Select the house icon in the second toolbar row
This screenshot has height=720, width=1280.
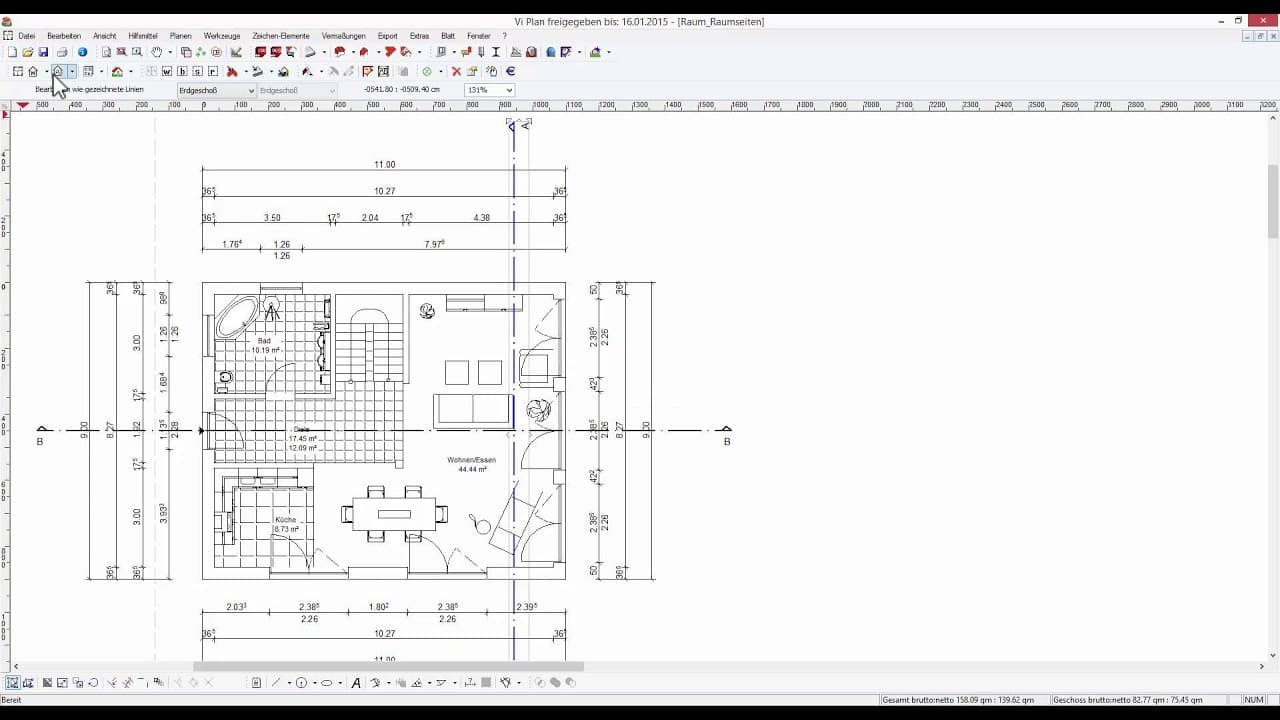33,71
